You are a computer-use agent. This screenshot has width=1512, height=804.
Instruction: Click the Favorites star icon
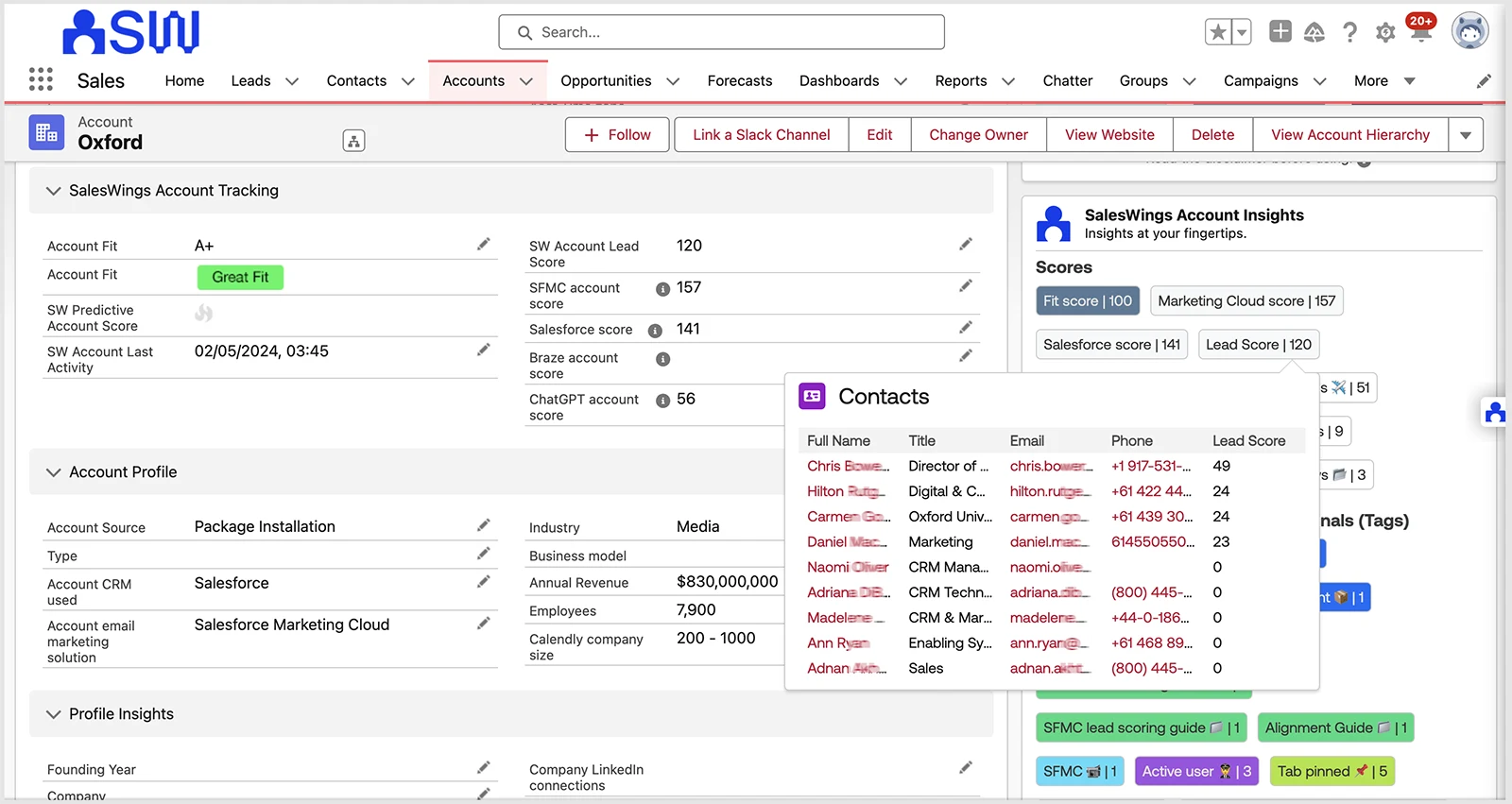pyautogui.click(x=1218, y=32)
